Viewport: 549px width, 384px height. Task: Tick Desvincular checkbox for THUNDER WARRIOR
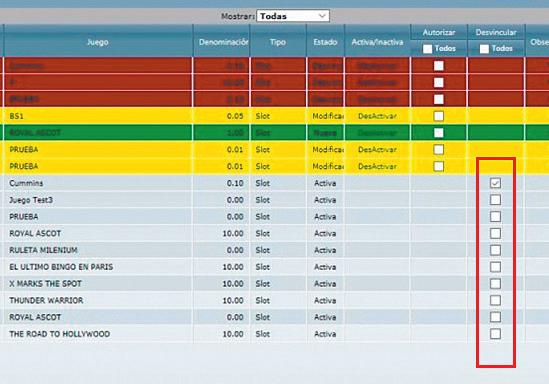point(495,300)
